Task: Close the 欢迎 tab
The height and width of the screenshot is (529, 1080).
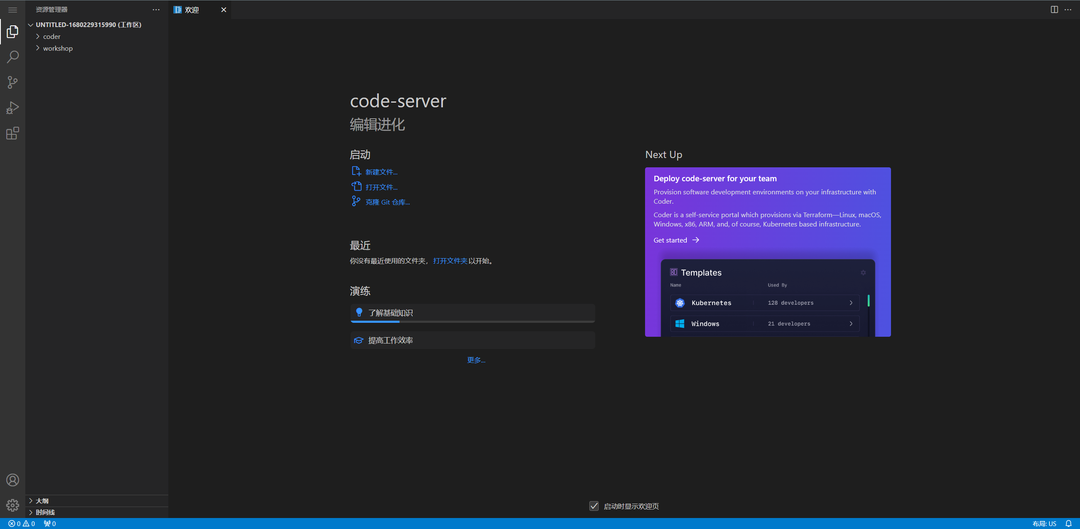Action: (x=223, y=10)
